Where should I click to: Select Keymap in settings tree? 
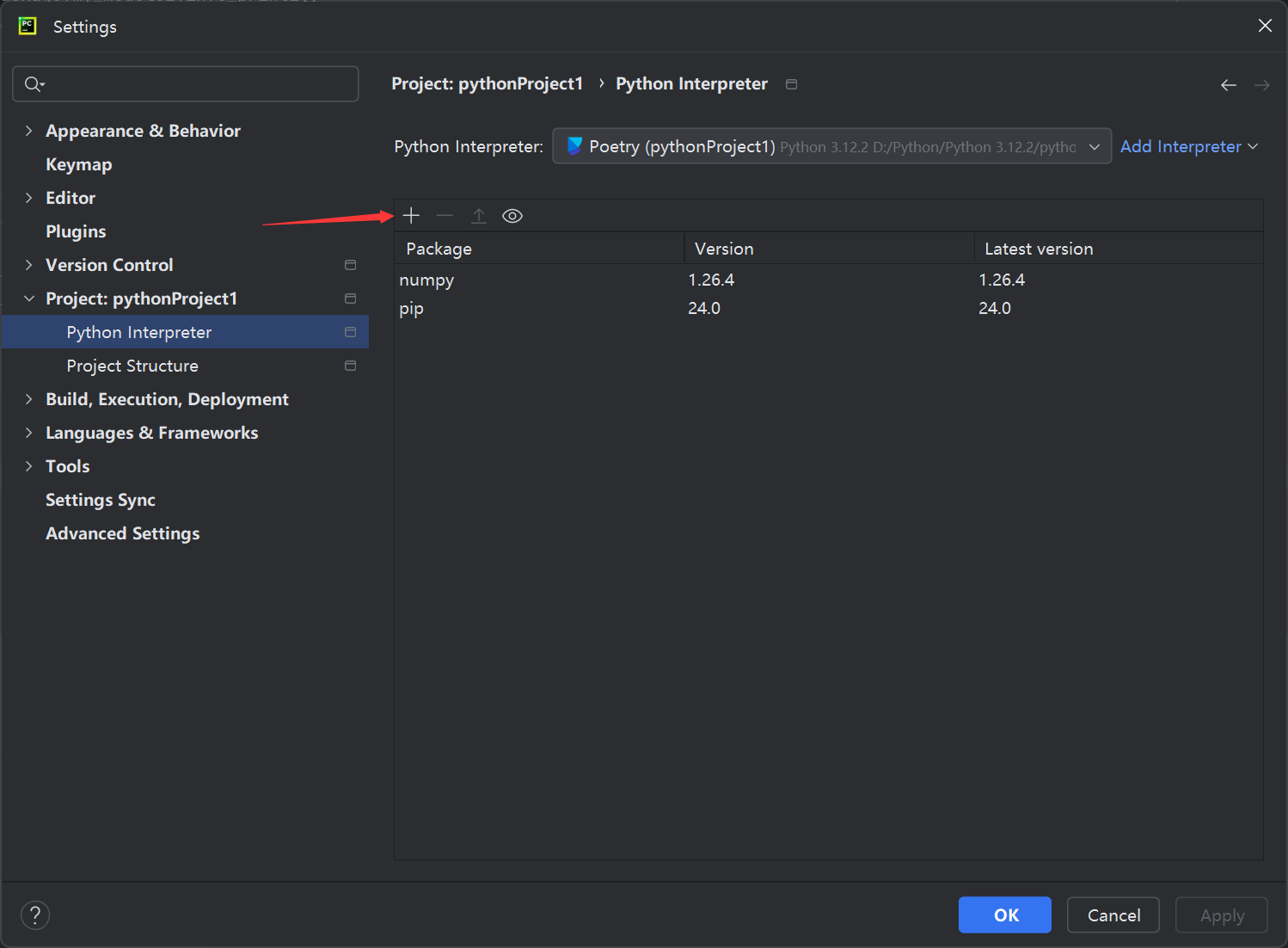[78, 164]
